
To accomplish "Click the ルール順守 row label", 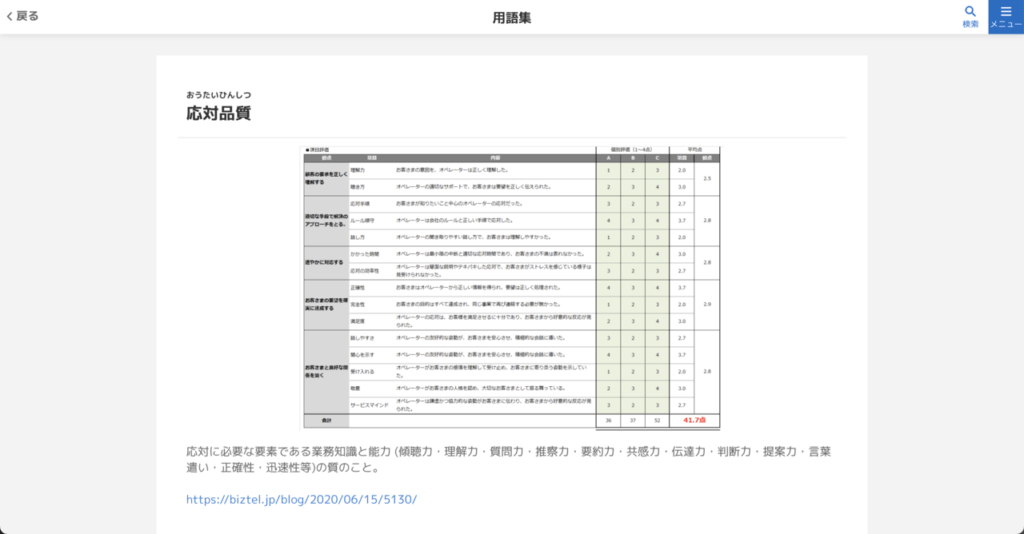I will pos(362,220).
